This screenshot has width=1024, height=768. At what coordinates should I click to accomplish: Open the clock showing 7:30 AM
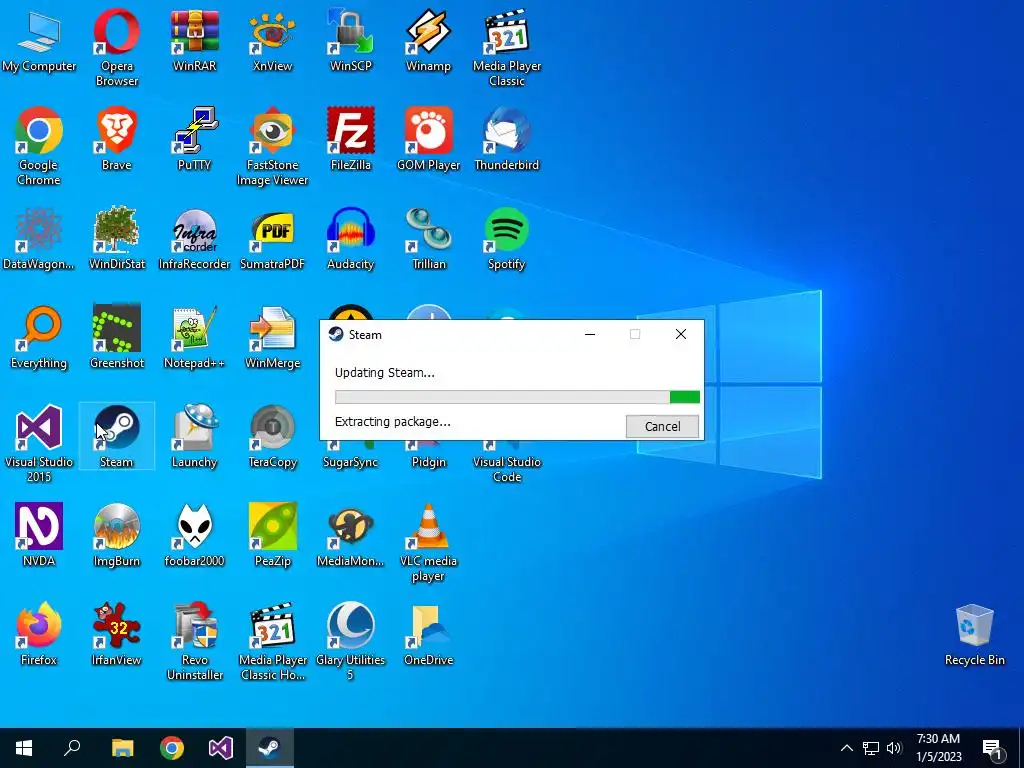coord(938,748)
